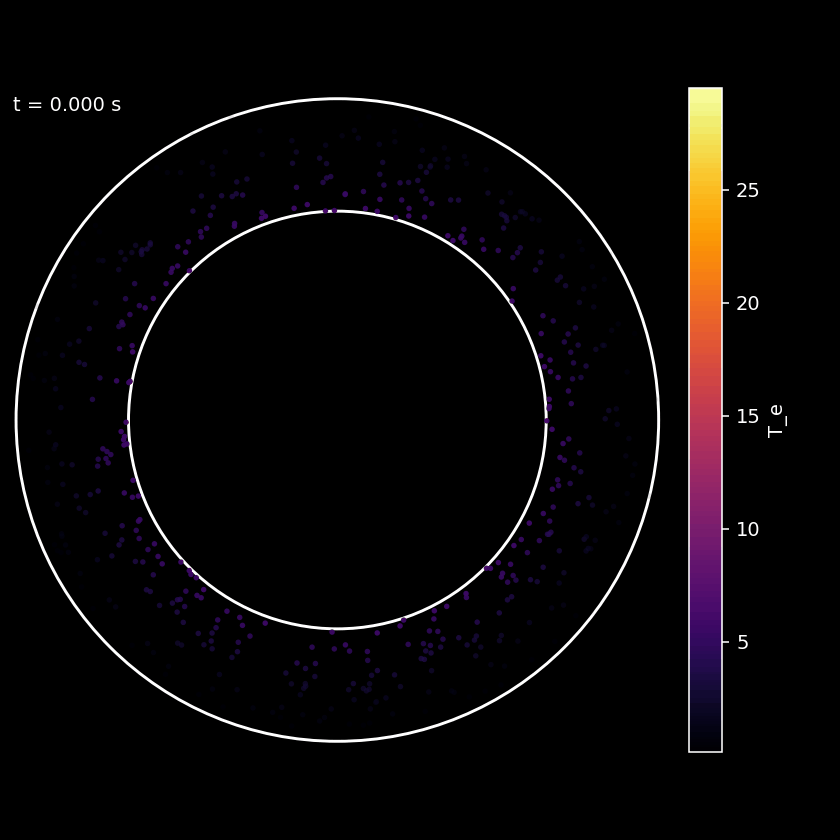Click the colorbar tick label 20
Image resolution: width=840 pixels, height=840 pixels.
(x=748, y=303)
